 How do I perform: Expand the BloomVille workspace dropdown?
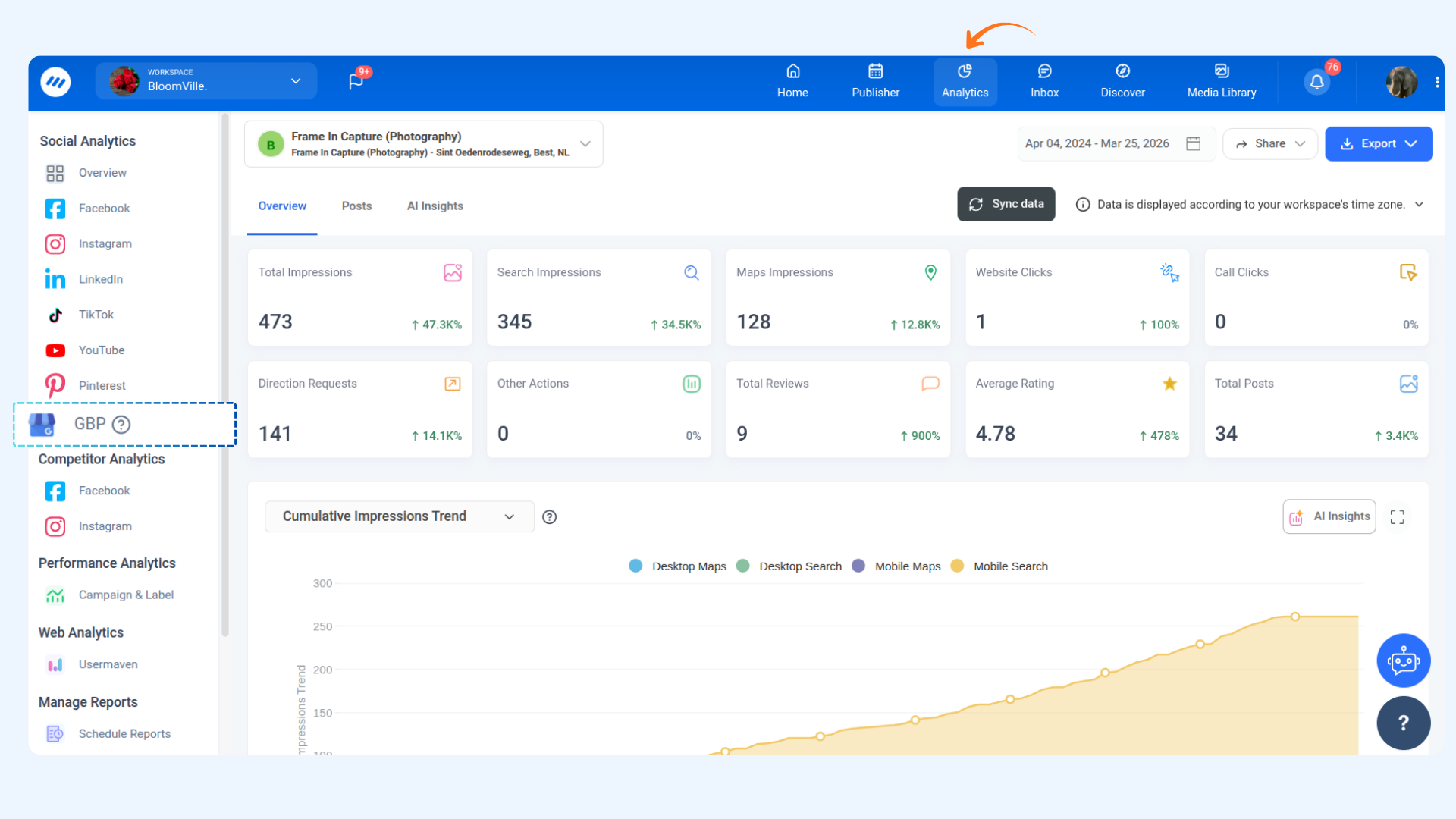coord(296,81)
